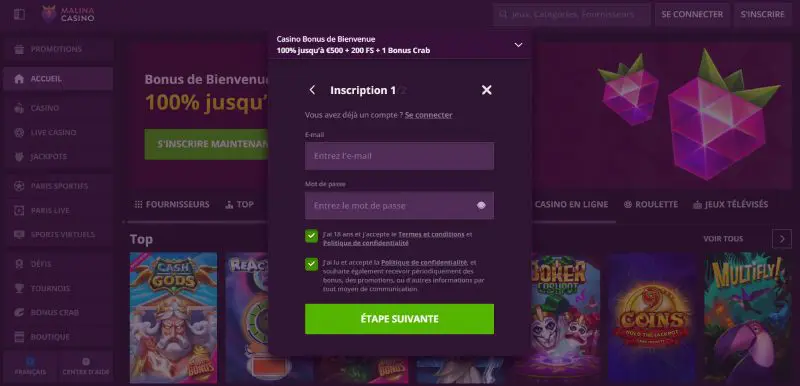
Task: Click the Promotions gift icon in sidebar
Action: [x=19, y=49]
